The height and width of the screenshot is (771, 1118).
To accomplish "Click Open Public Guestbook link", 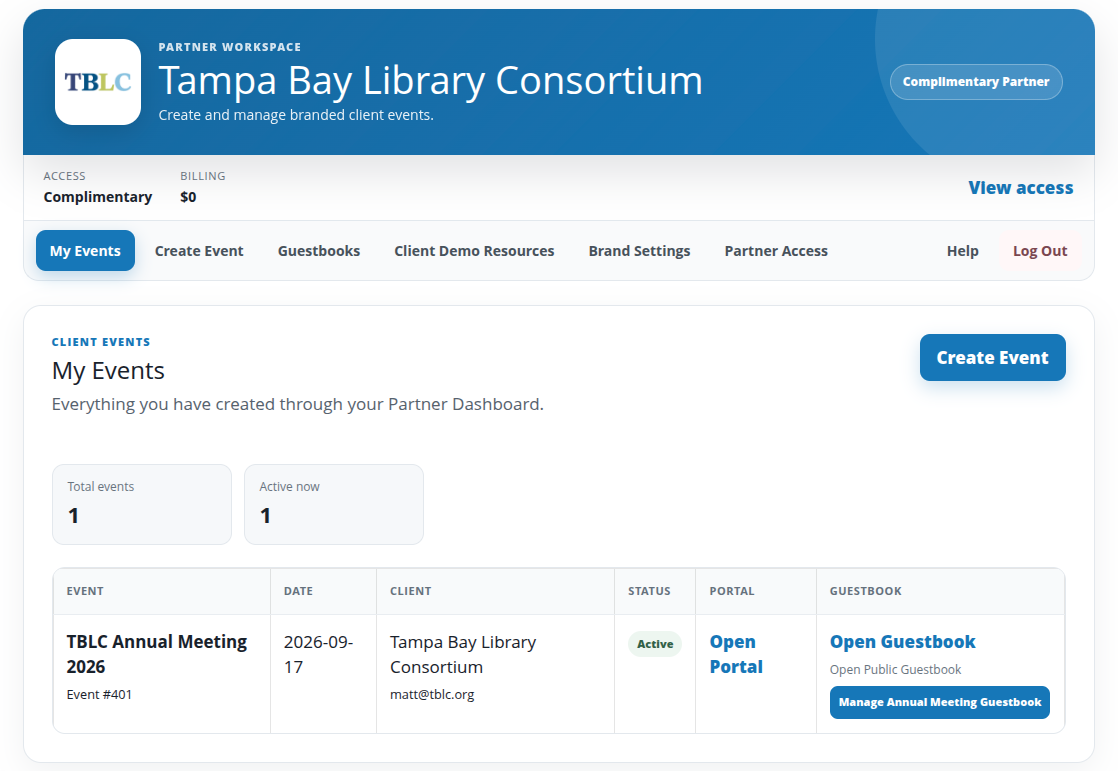I will (x=896, y=669).
